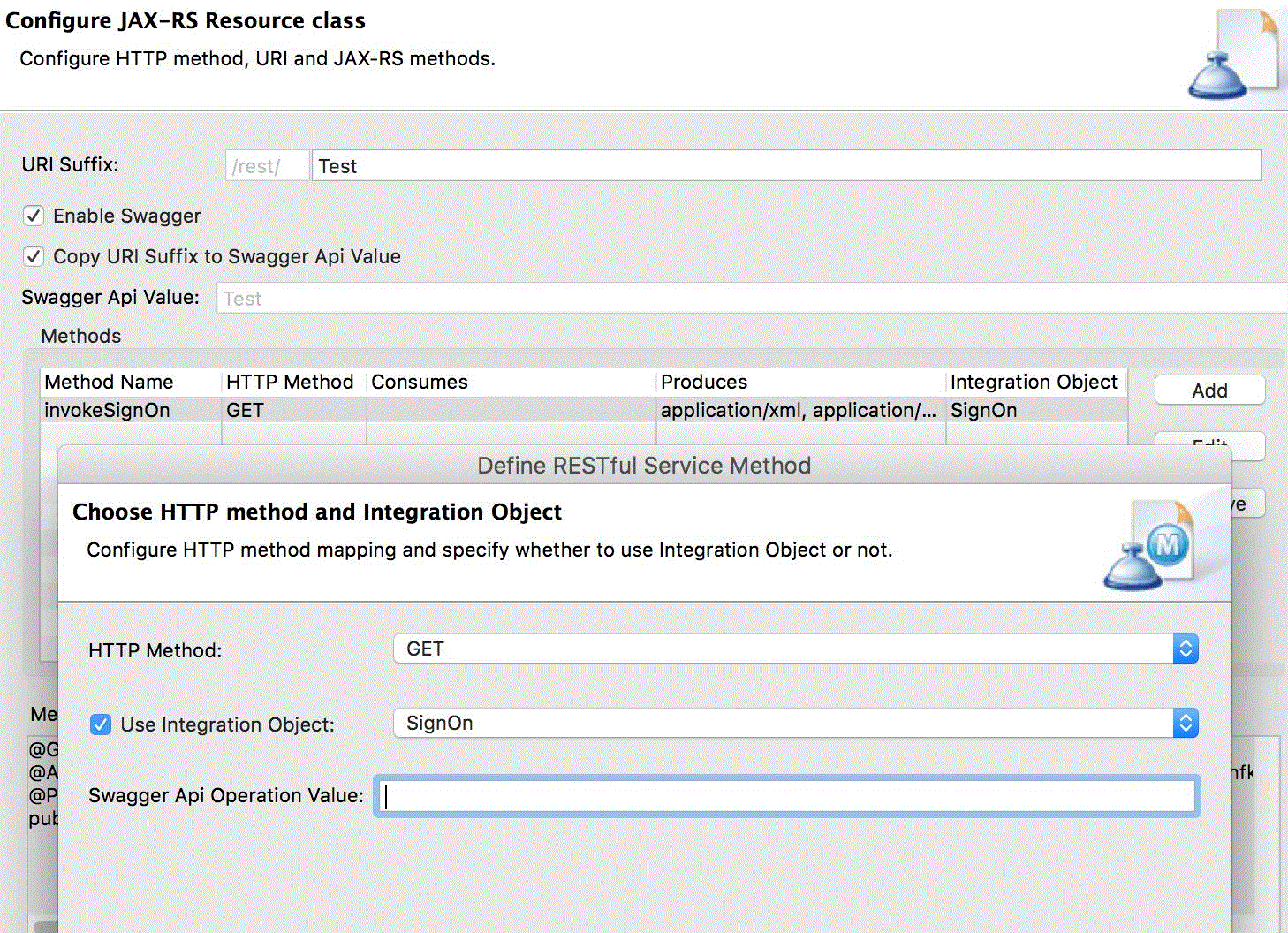Open the HTTP Method dropdown
Viewport: 1288px width, 933px height.
[794, 649]
